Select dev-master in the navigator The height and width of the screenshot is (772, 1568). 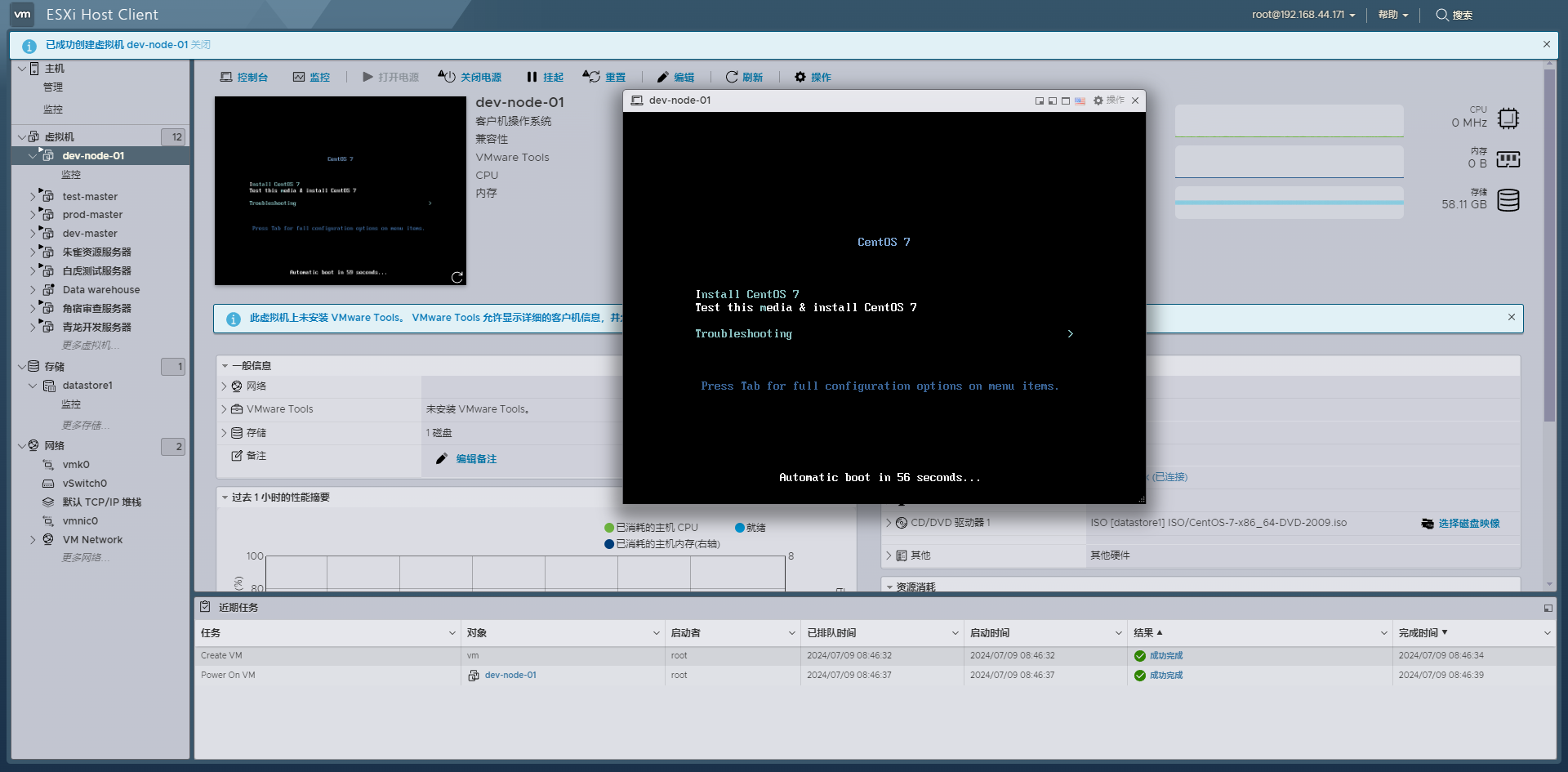(90, 234)
